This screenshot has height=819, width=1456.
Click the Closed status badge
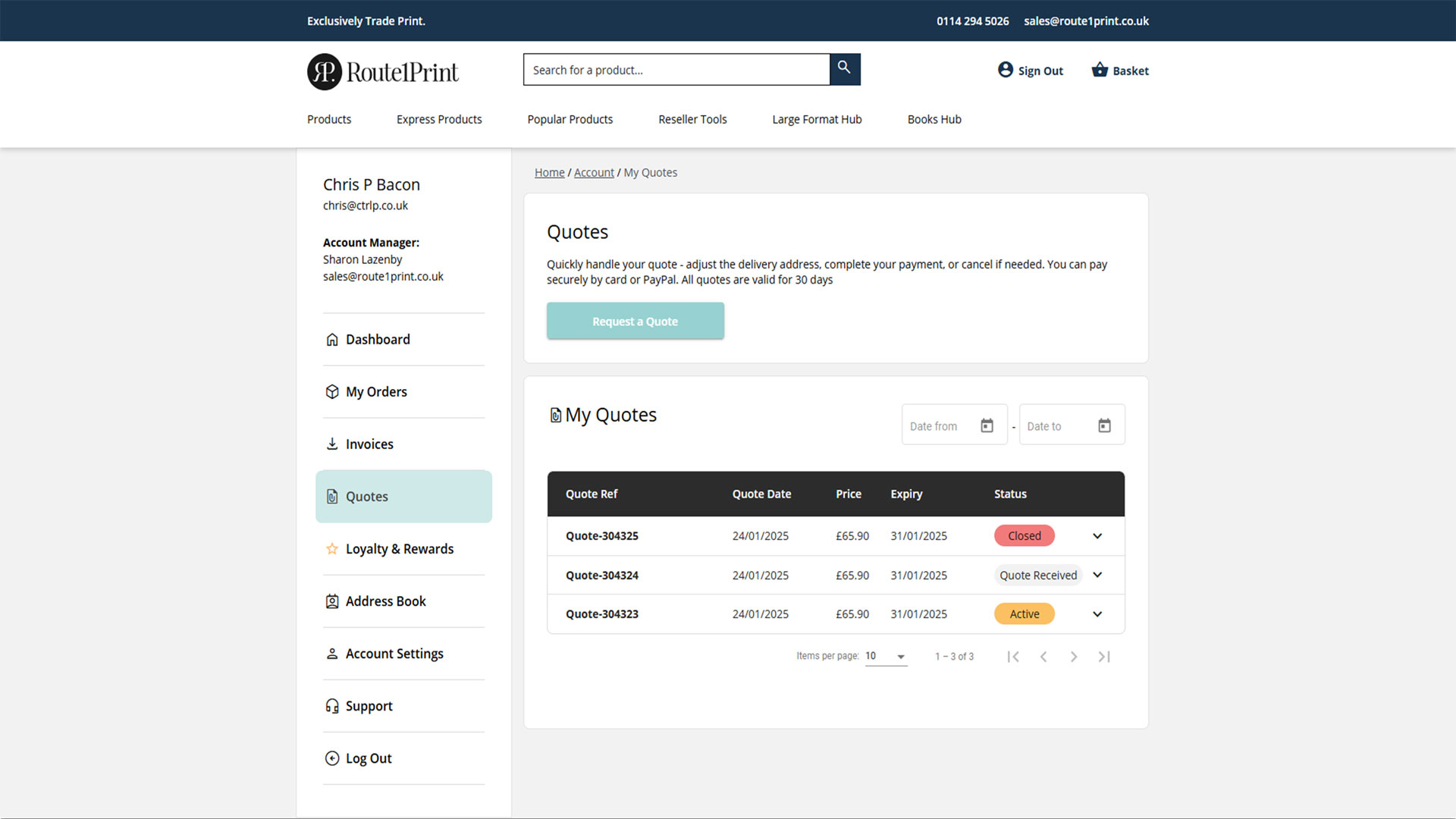pyautogui.click(x=1024, y=535)
